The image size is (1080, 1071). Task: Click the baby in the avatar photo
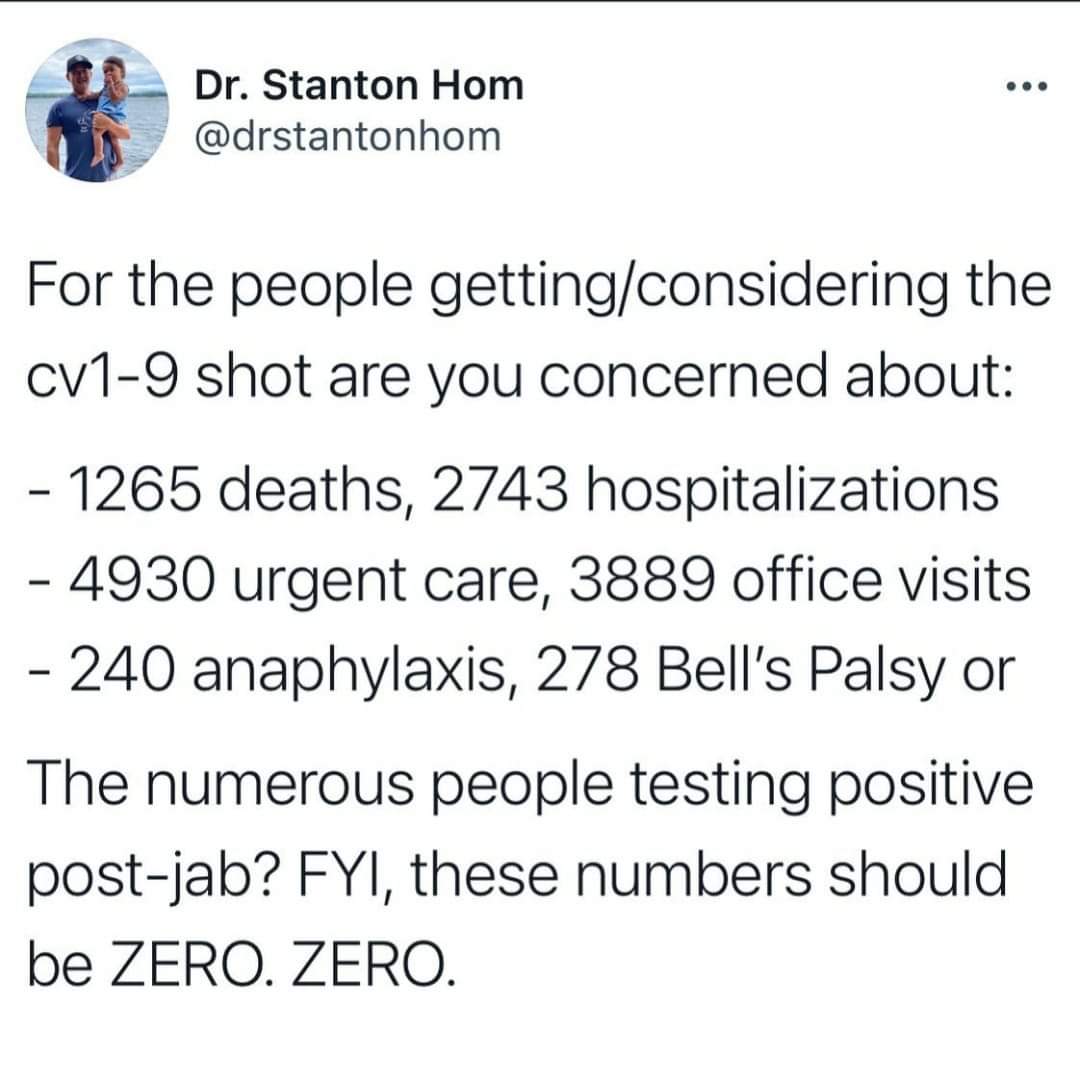111,110
